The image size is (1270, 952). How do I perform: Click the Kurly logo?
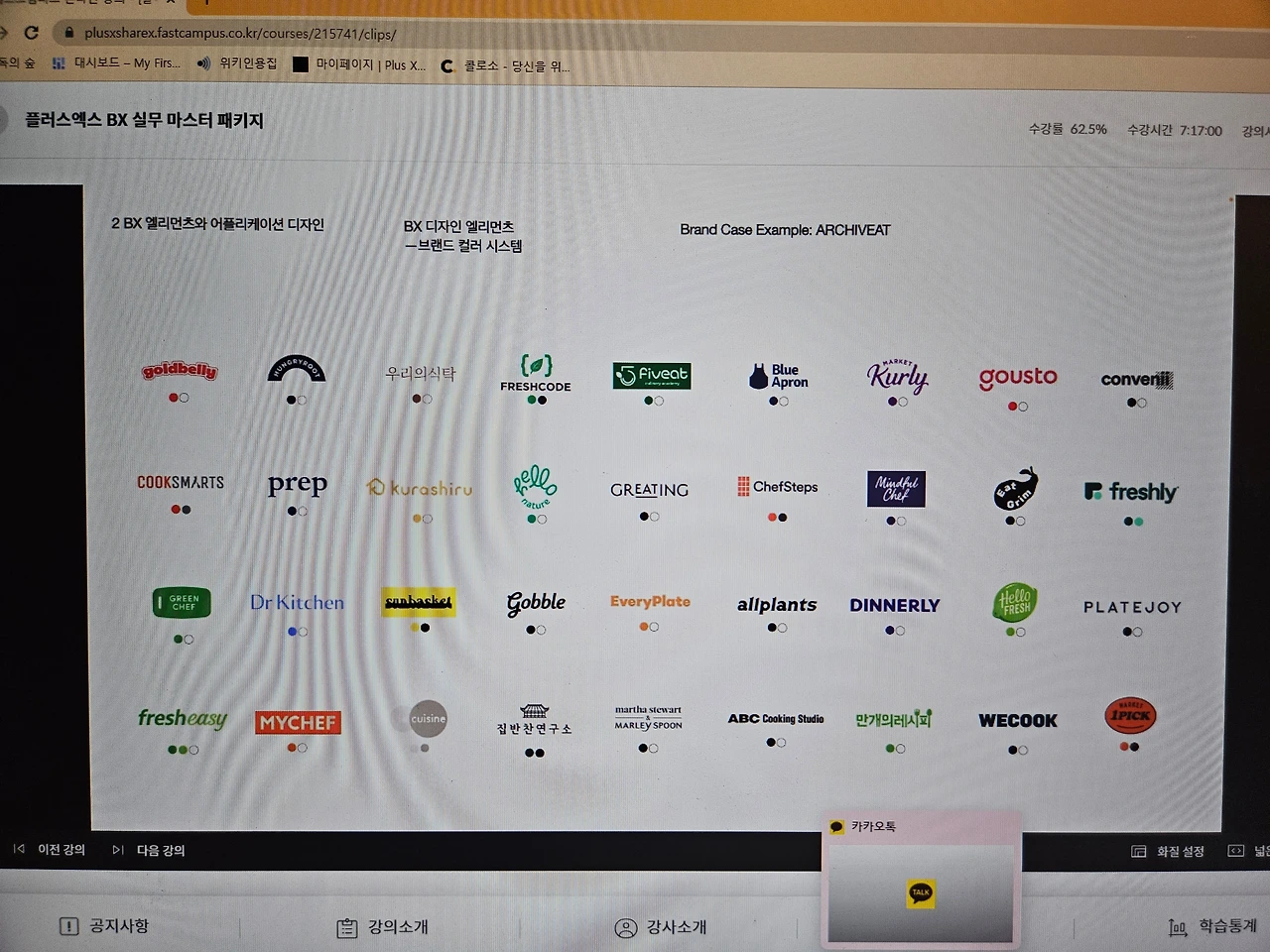(898, 376)
